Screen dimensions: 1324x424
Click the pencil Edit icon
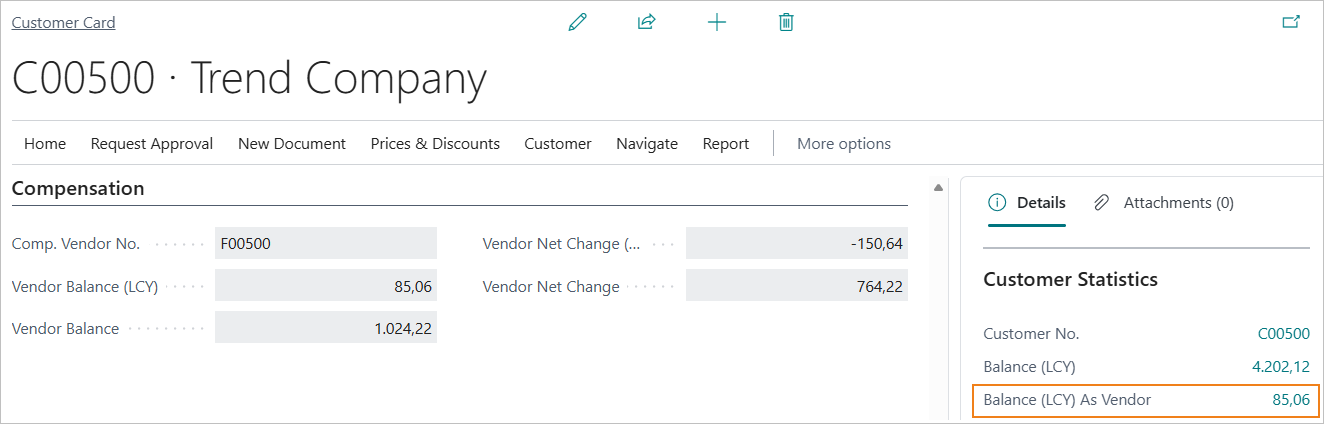[x=577, y=22]
